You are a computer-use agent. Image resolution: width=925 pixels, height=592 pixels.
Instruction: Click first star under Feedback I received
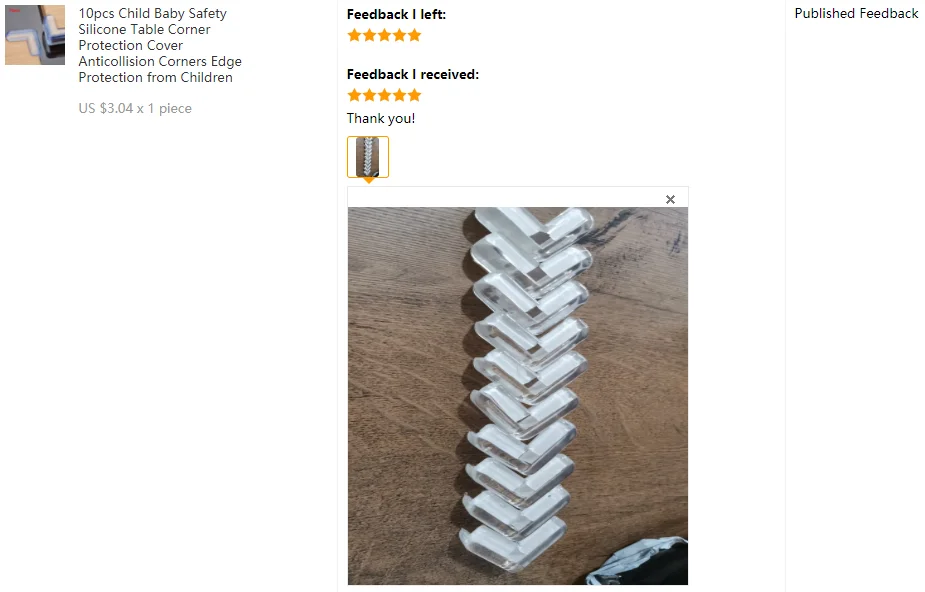pos(354,95)
